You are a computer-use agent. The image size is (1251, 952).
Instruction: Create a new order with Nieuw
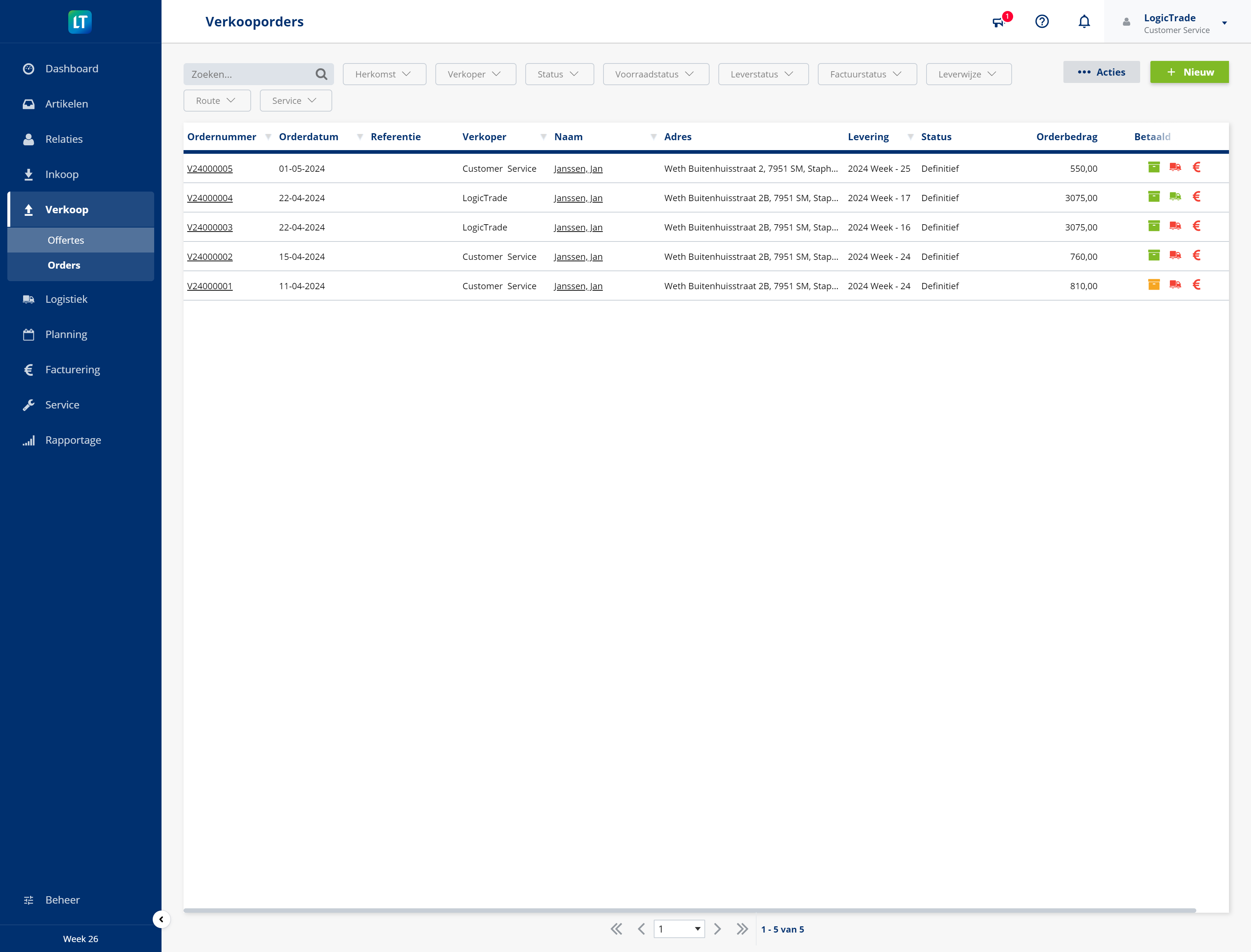click(1189, 72)
